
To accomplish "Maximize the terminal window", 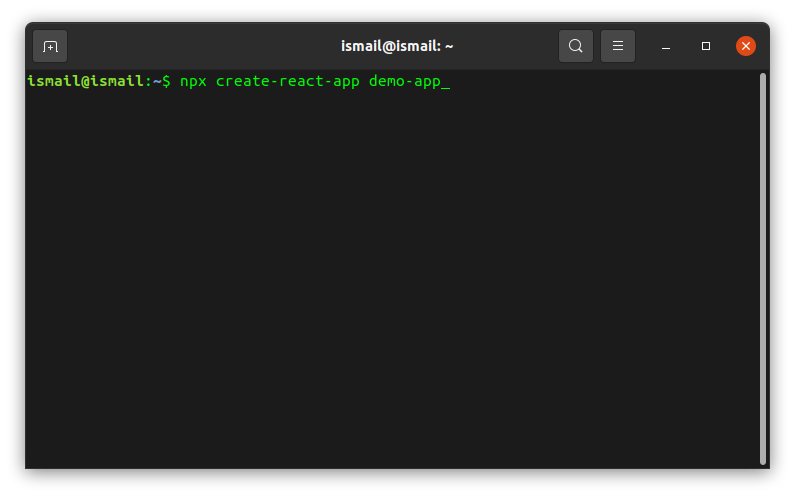I will pyautogui.click(x=706, y=46).
